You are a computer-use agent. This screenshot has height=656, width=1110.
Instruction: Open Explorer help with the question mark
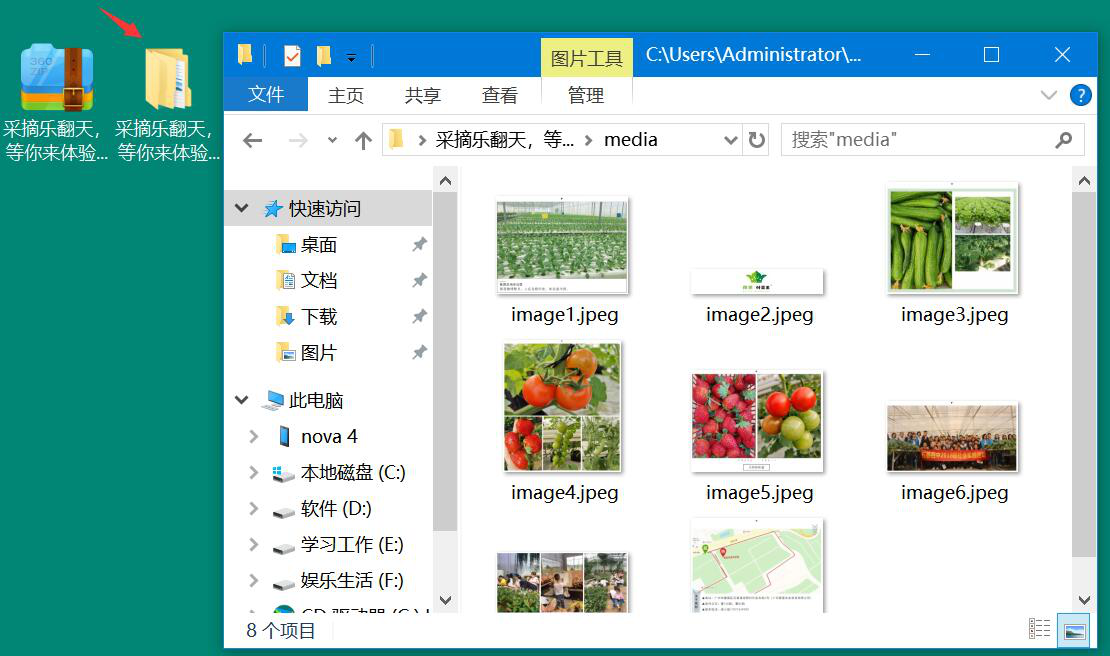(x=1080, y=95)
